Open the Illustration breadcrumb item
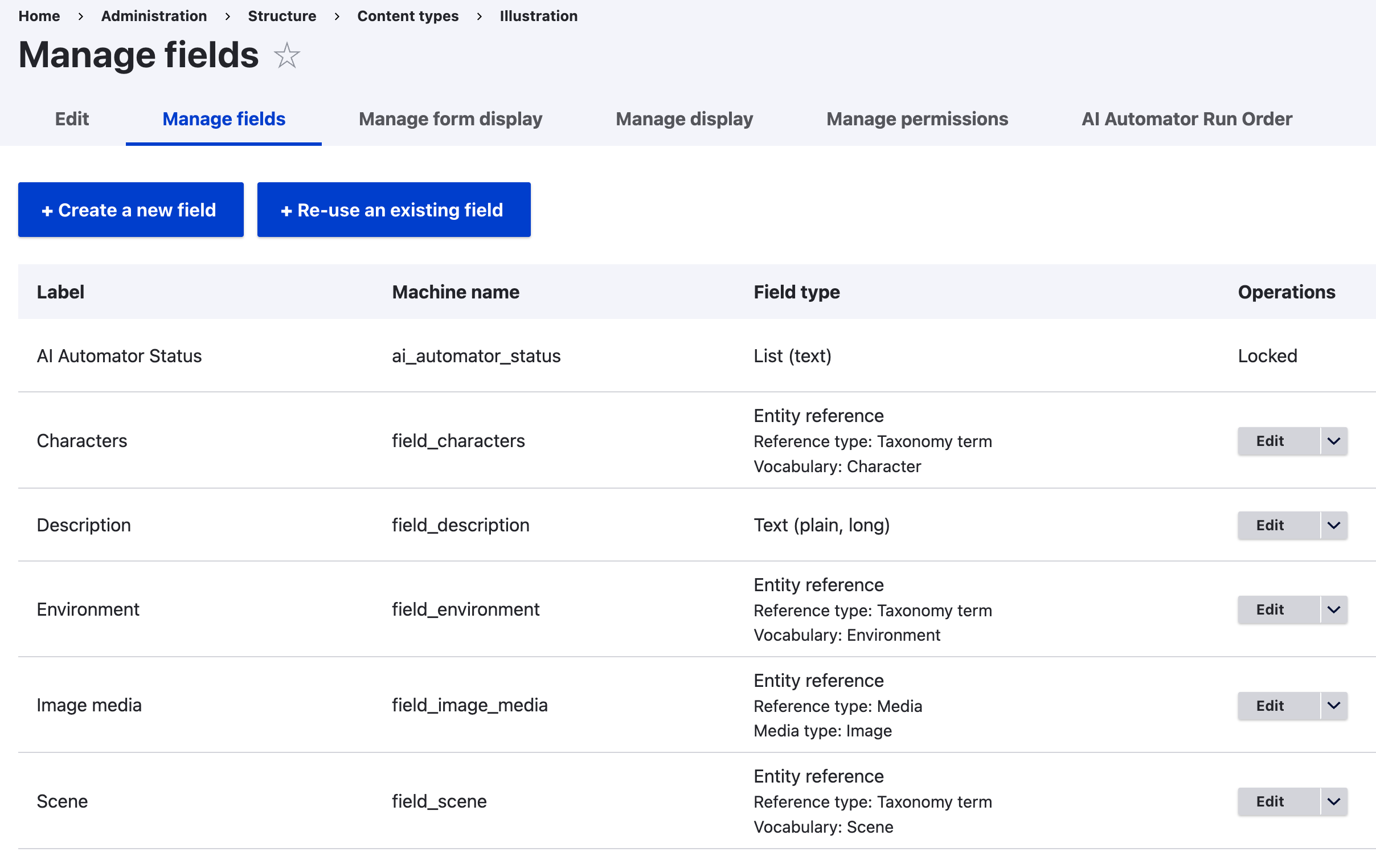The height and width of the screenshot is (868, 1376). click(x=538, y=16)
